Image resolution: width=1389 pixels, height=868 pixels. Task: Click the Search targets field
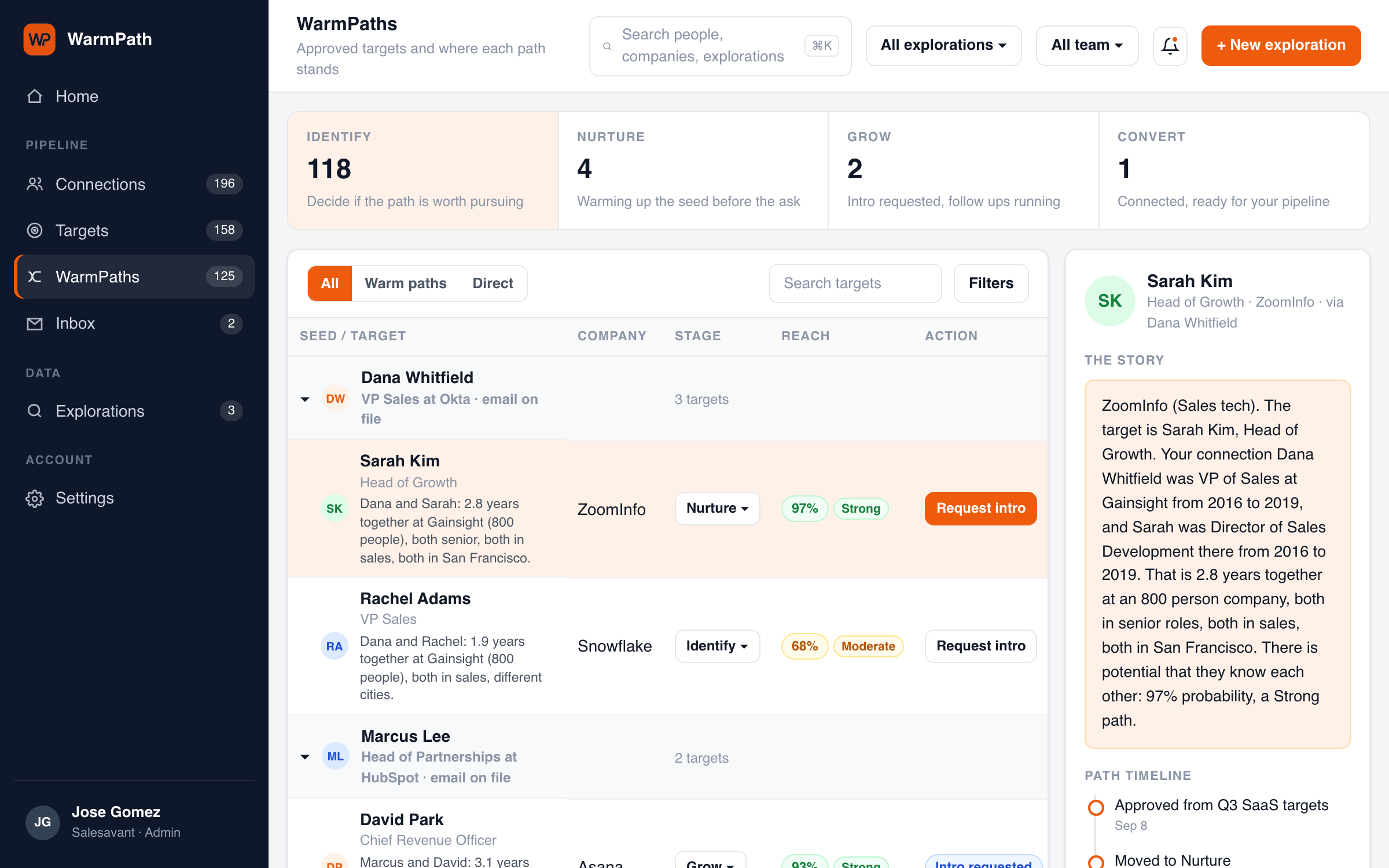(x=855, y=284)
